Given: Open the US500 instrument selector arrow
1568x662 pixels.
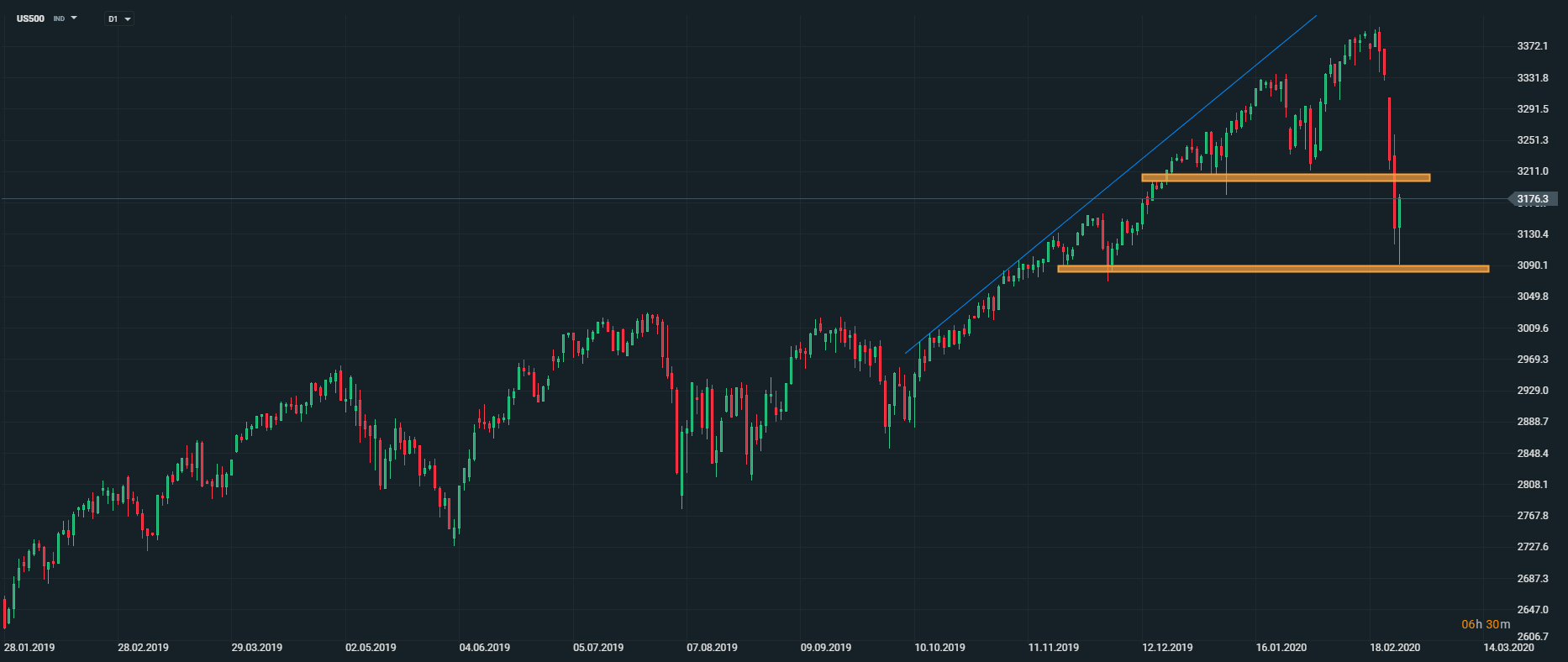Looking at the screenshot, I should pyautogui.click(x=74, y=18).
